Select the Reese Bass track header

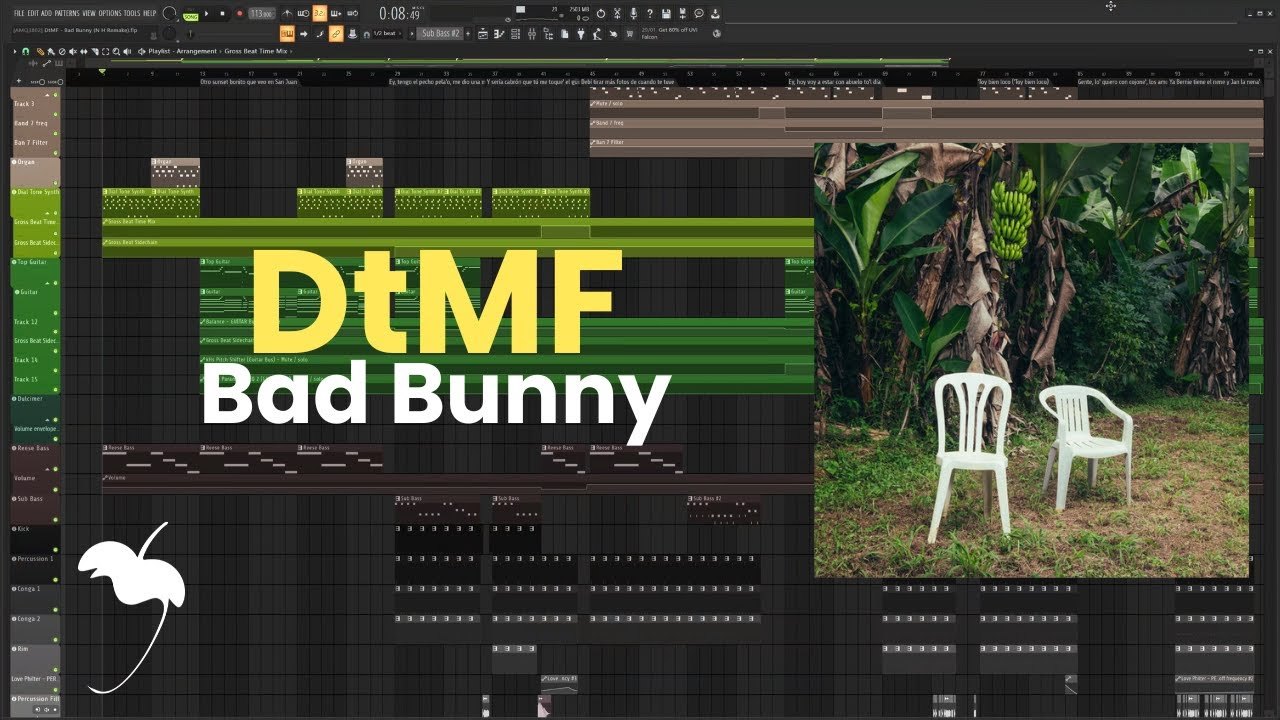point(35,457)
